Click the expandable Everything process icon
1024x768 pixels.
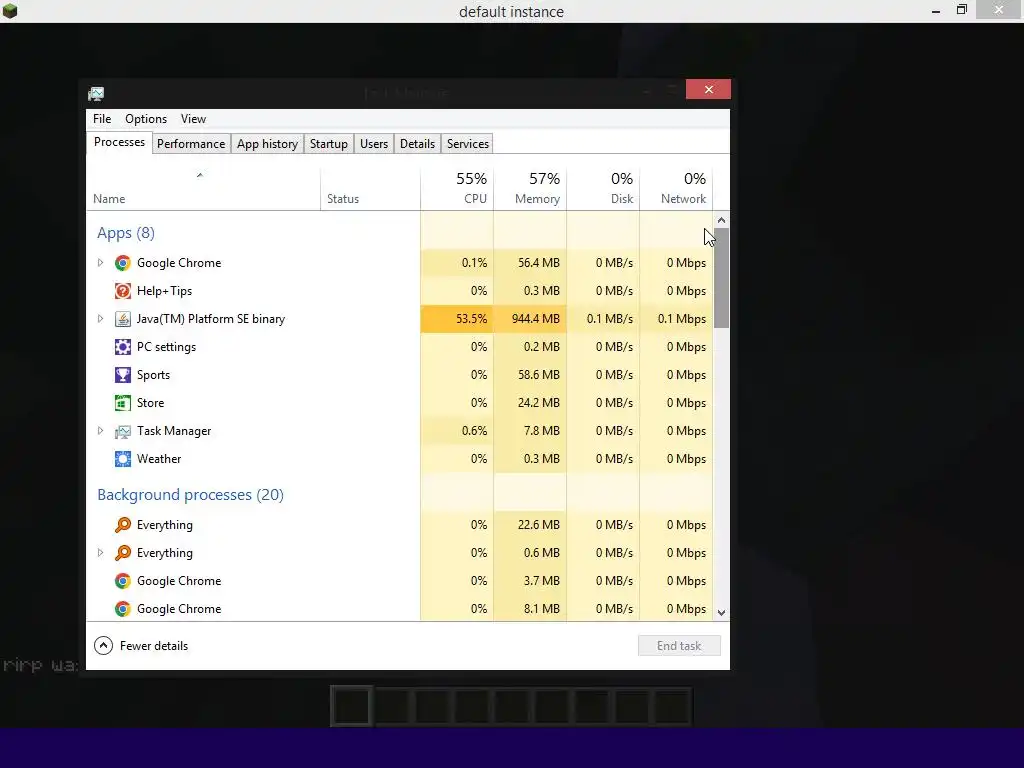[x=122, y=553]
